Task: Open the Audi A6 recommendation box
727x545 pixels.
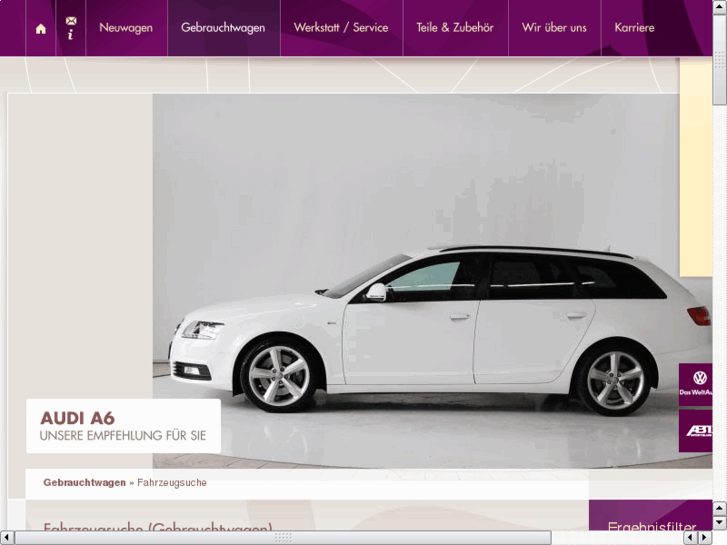Action: 123,426
